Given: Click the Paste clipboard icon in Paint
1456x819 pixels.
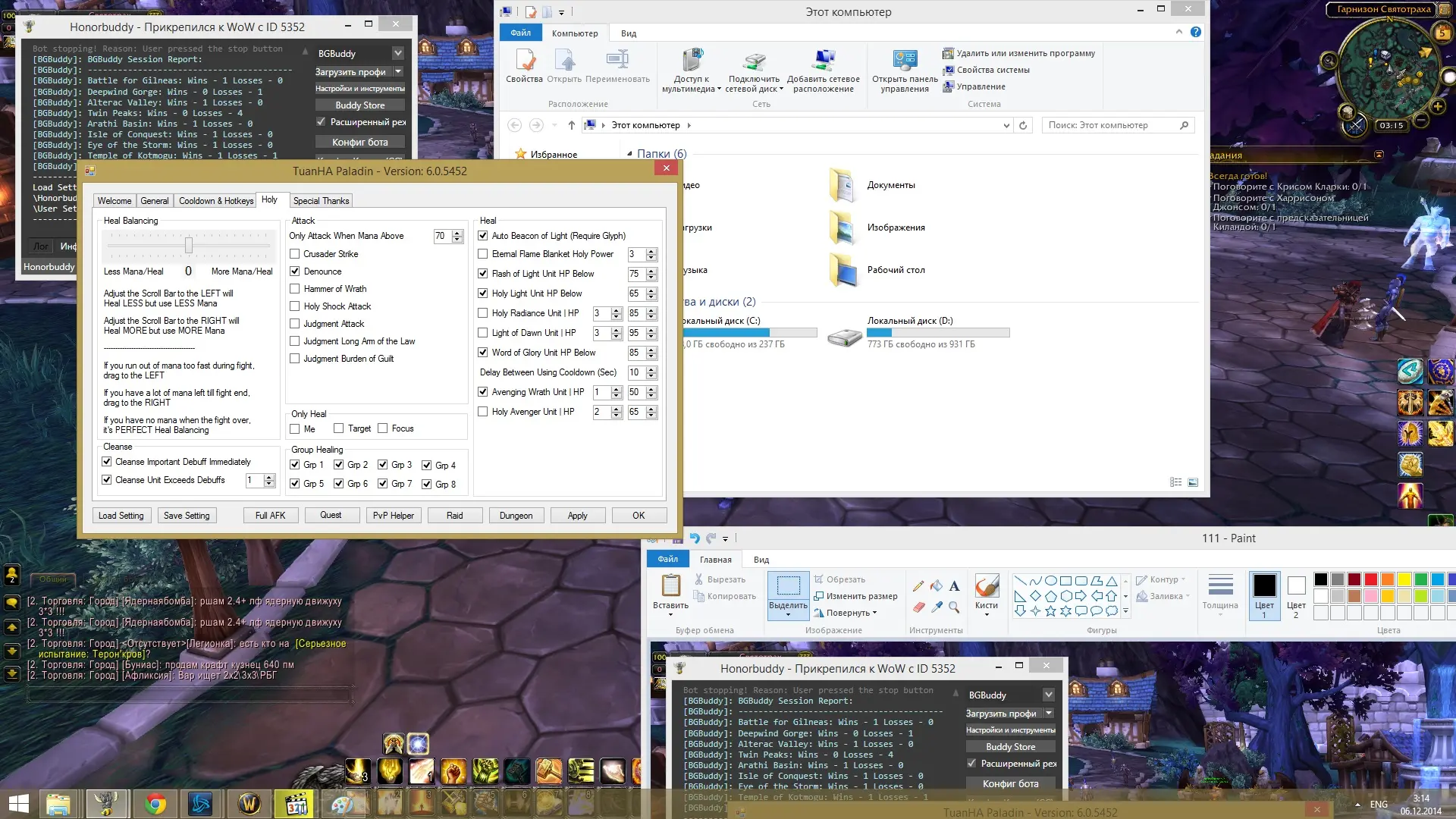Looking at the screenshot, I should (670, 586).
